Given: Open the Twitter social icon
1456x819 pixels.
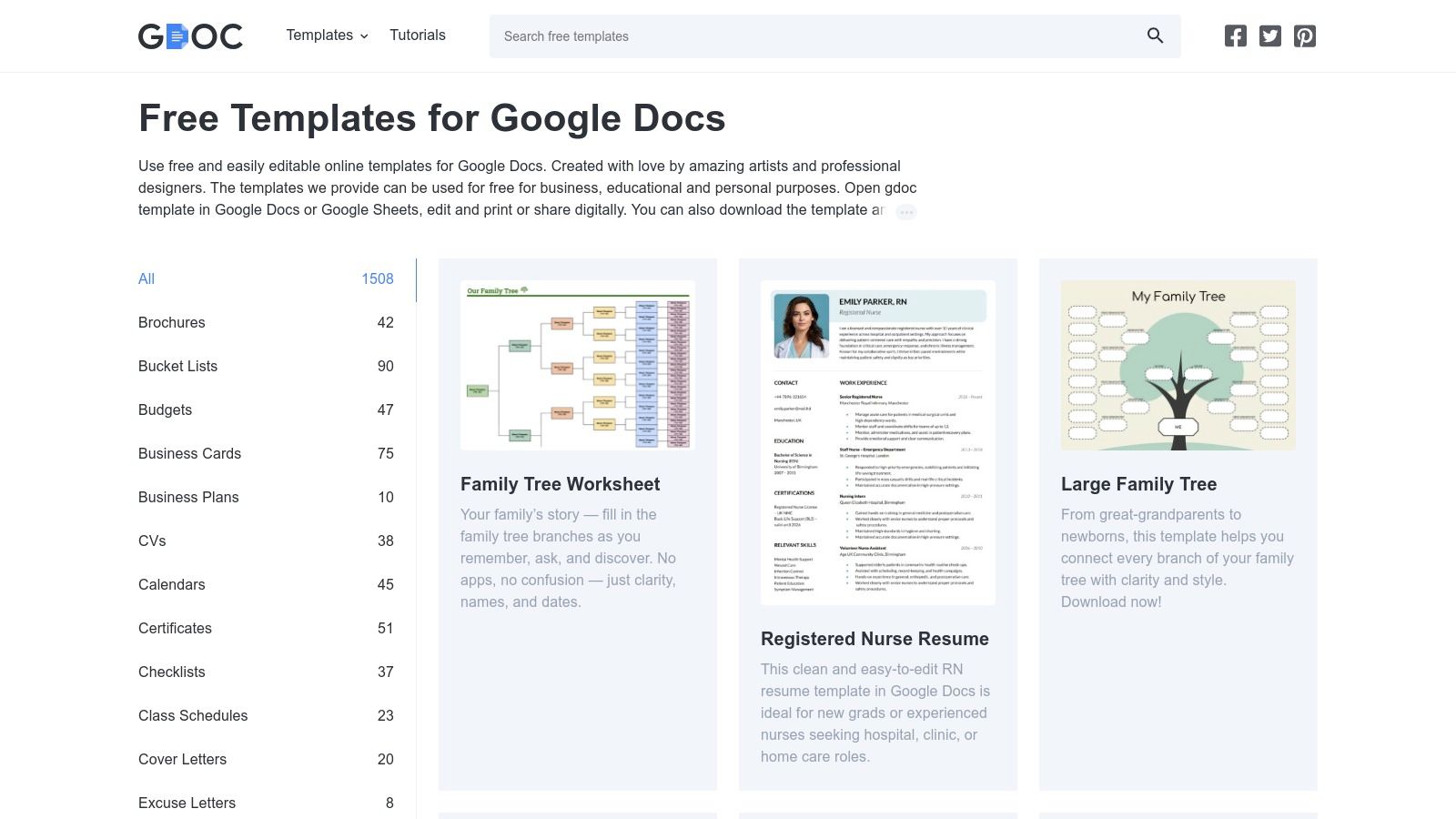Looking at the screenshot, I should point(1269,35).
